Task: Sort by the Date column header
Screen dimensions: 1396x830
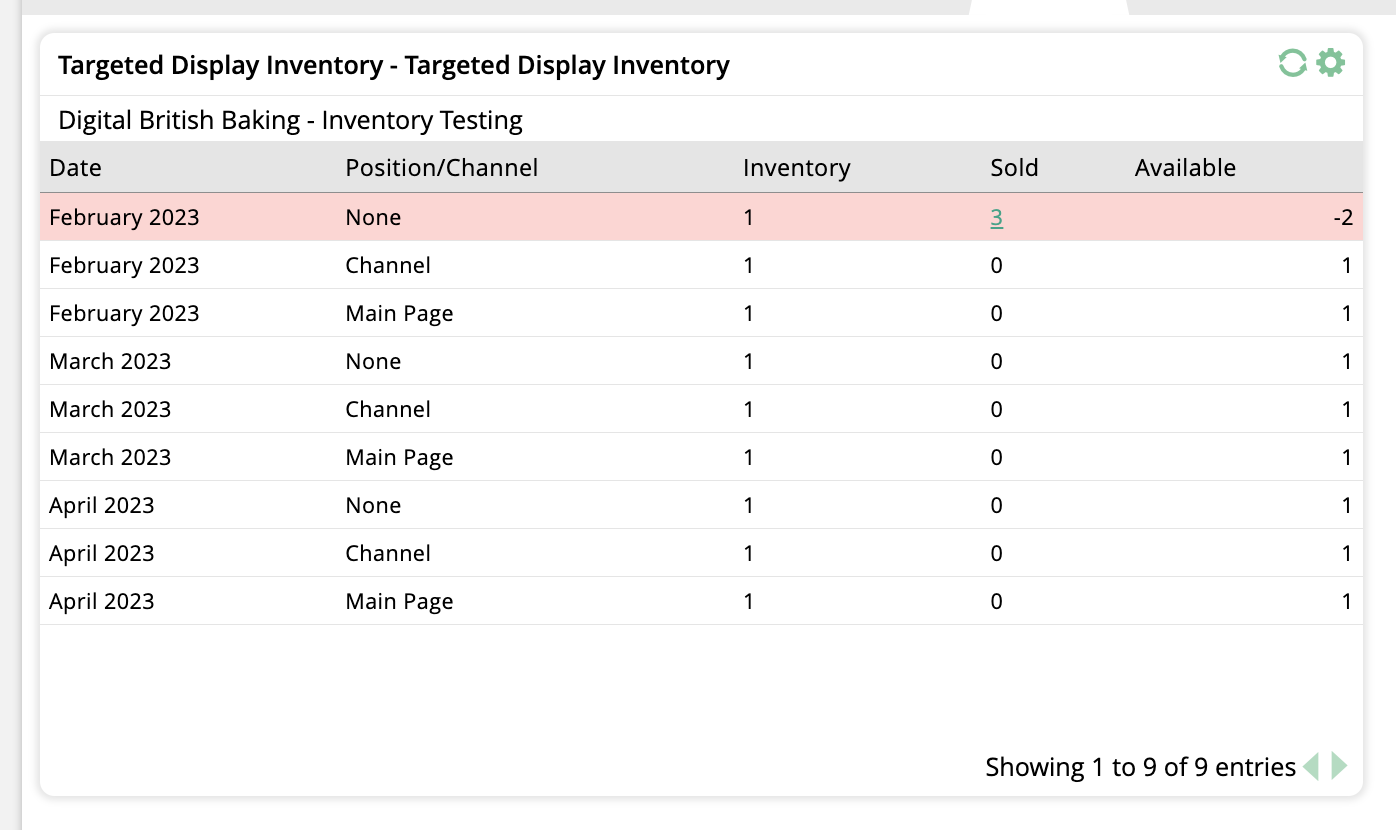Action: pos(74,167)
